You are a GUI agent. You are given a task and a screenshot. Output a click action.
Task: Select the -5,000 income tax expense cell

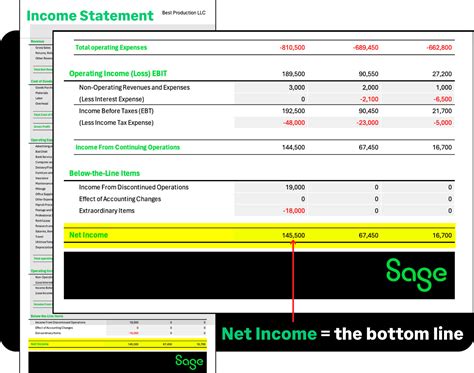point(417,123)
